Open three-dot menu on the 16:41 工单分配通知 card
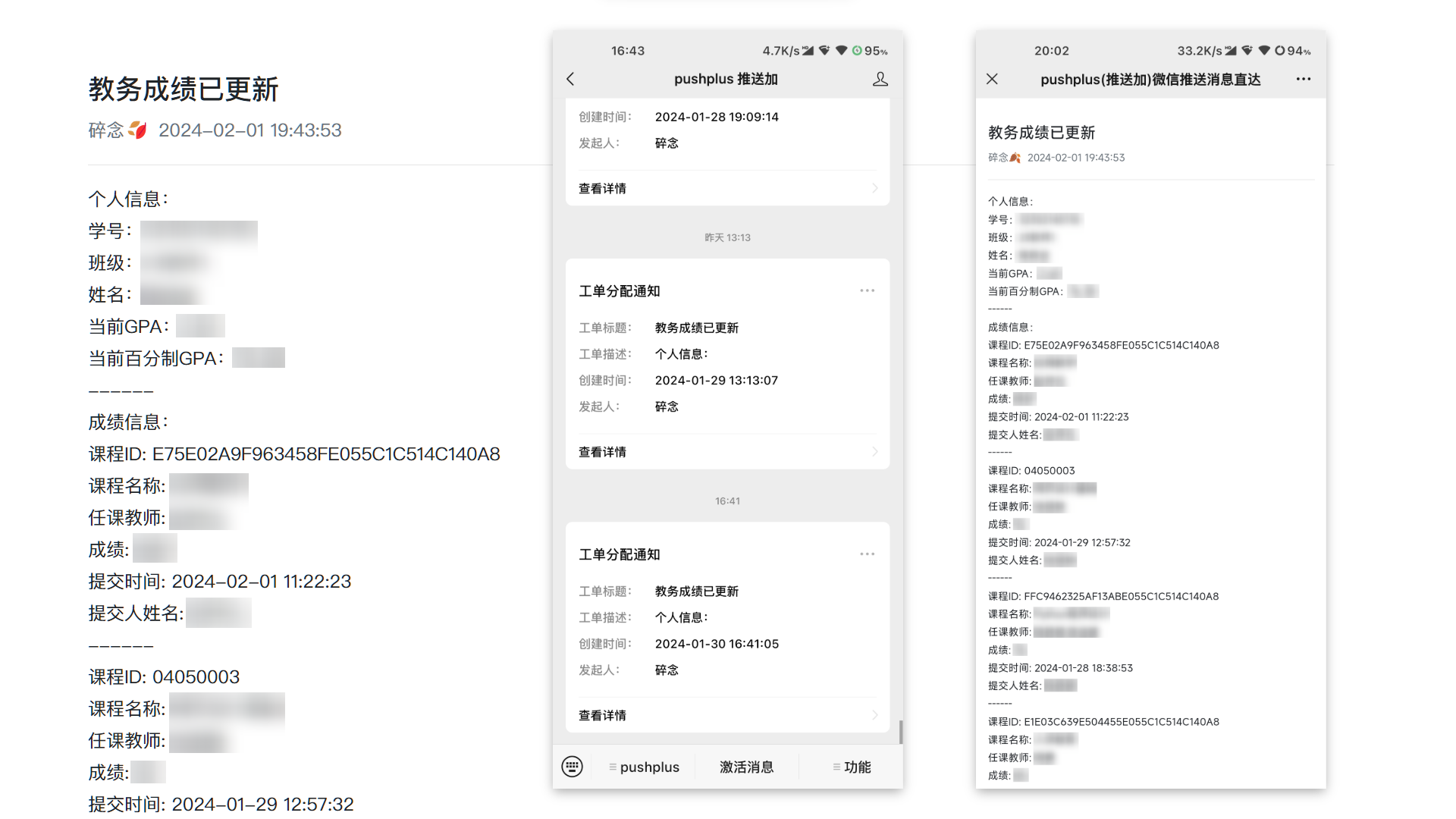Viewport: 1456px width, 819px height. pyautogui.click(x=867, y=554)
